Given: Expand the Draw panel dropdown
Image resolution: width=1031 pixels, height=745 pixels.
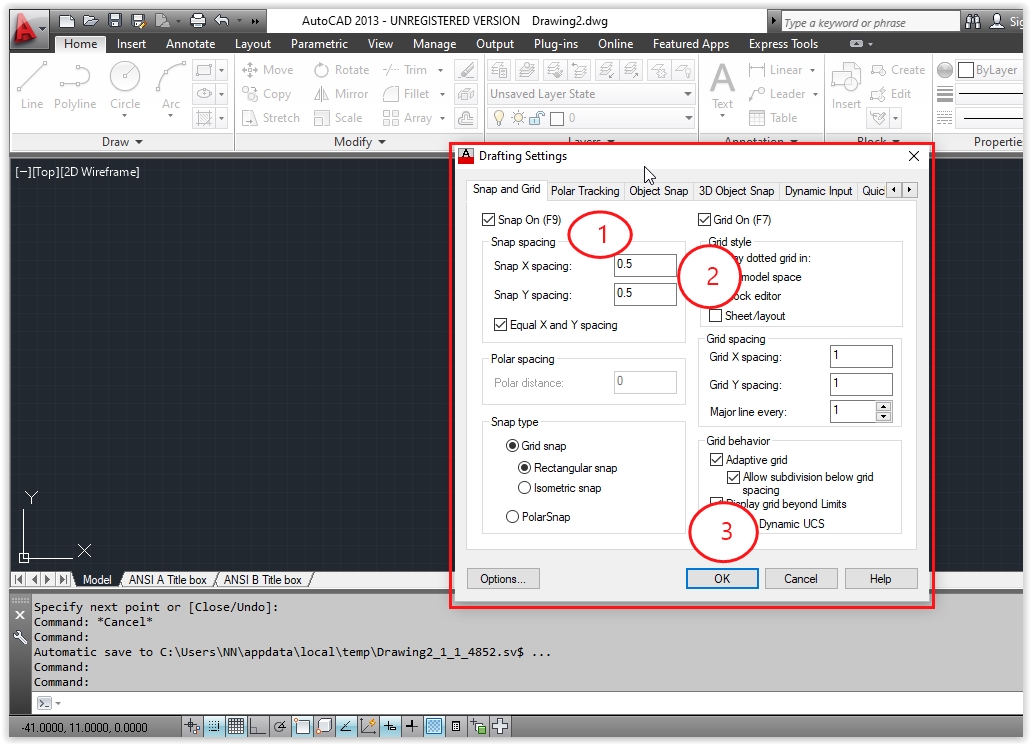Looking at the screenshot, I should (x=122, y=142).
